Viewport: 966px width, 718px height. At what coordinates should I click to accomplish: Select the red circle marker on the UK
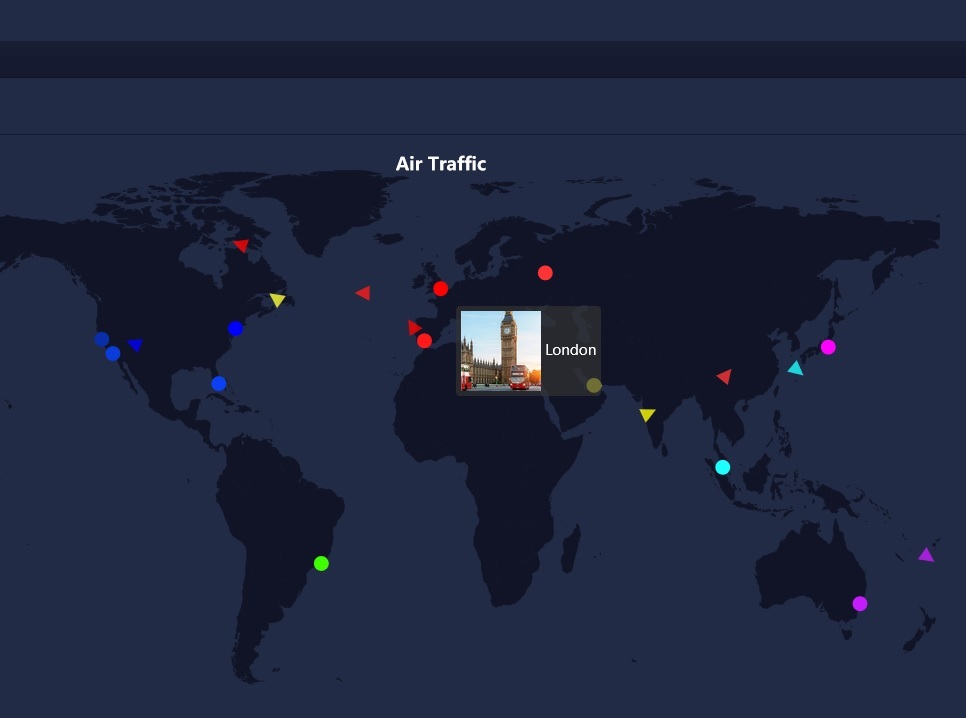point(440,289)
